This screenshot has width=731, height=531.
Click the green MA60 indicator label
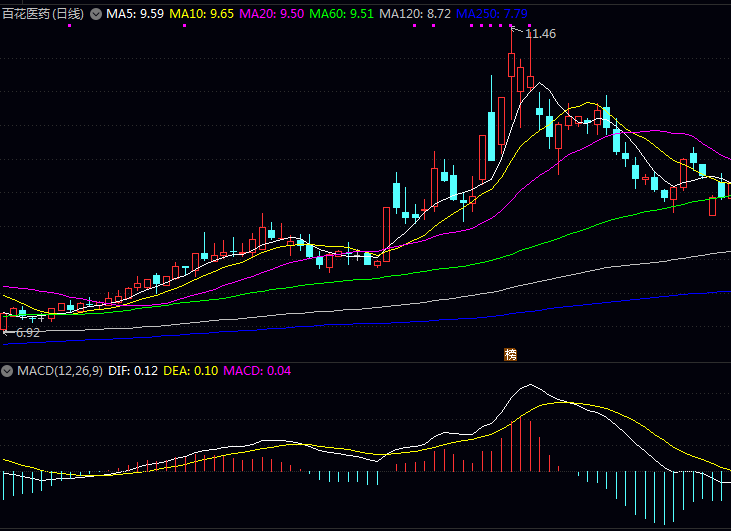point(342,15)
